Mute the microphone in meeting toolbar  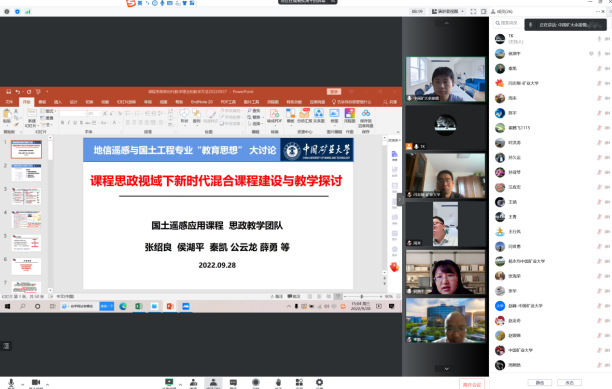coord(11,383)
